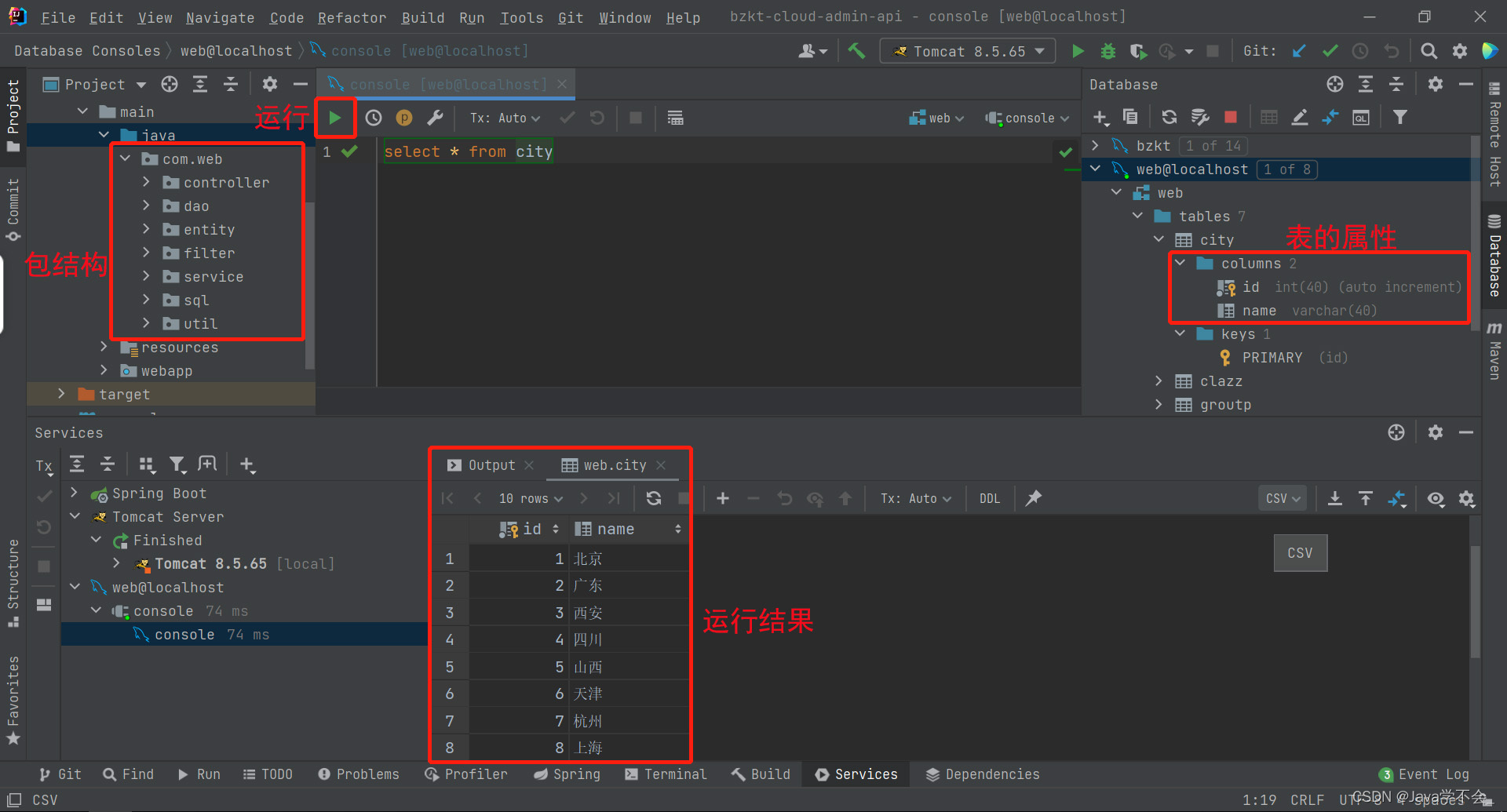
Task: Open the data extractor Edit-as-table icon
Action: pos(1268,116)
